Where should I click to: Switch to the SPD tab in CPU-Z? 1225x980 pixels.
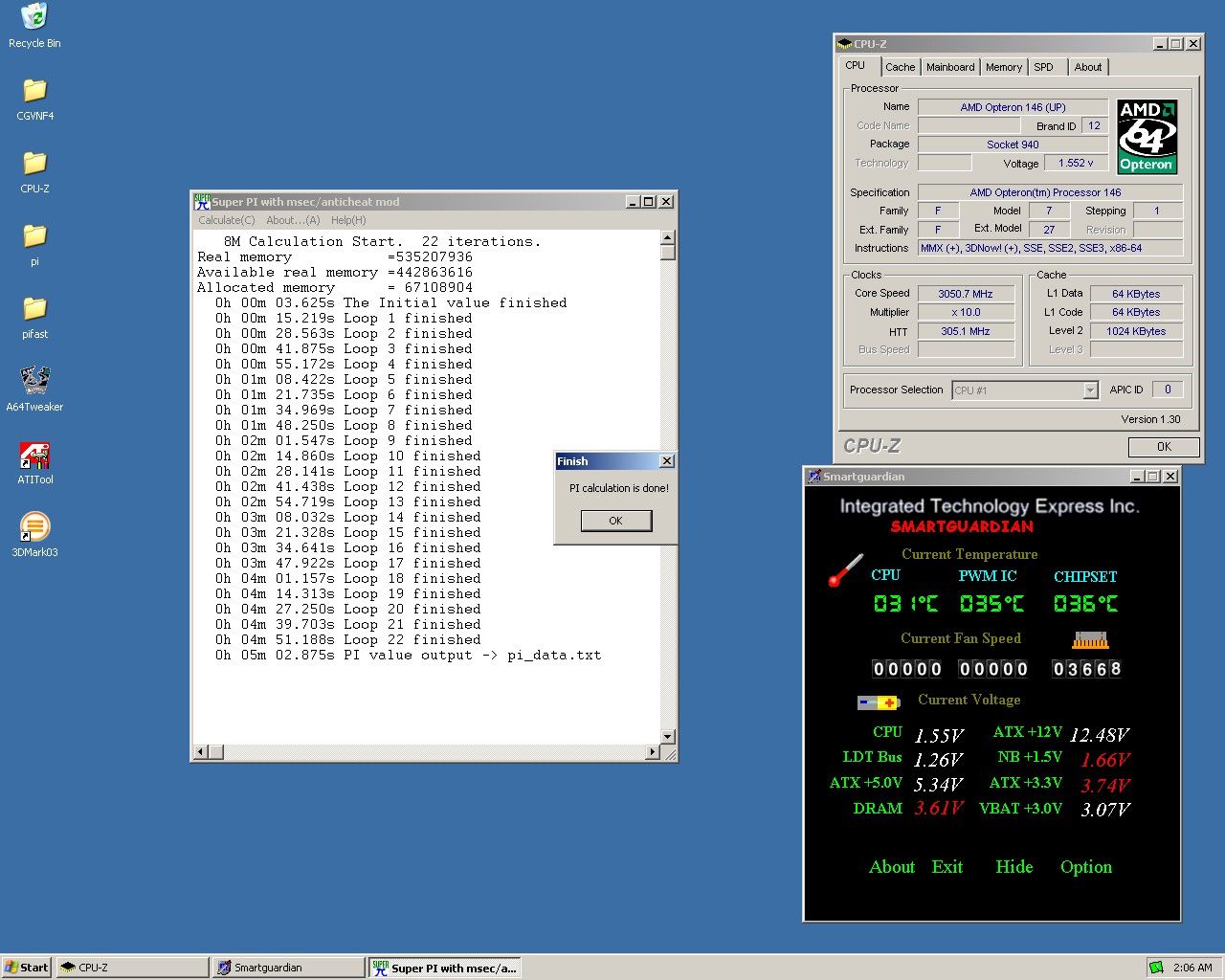1044,67
